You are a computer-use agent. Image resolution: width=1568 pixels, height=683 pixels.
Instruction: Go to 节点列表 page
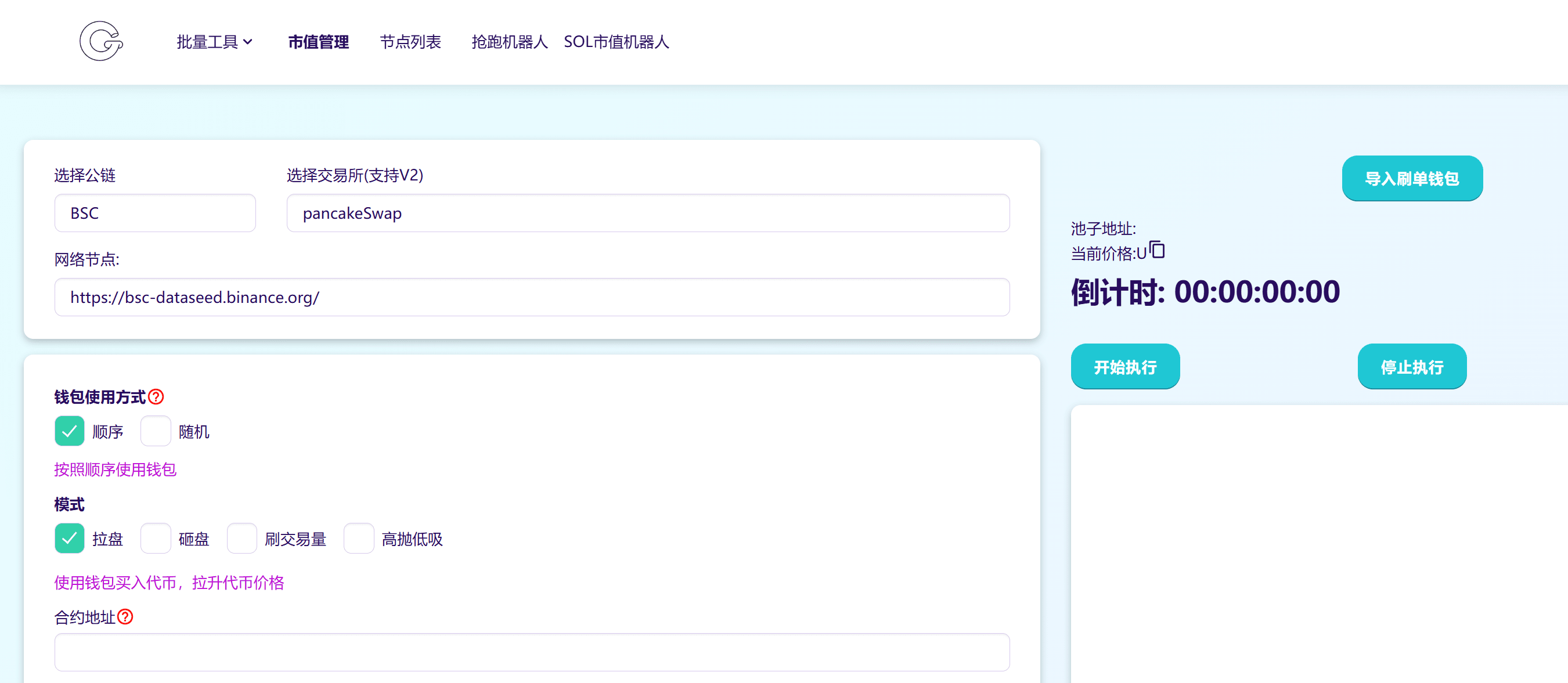(x=410, y=42)
